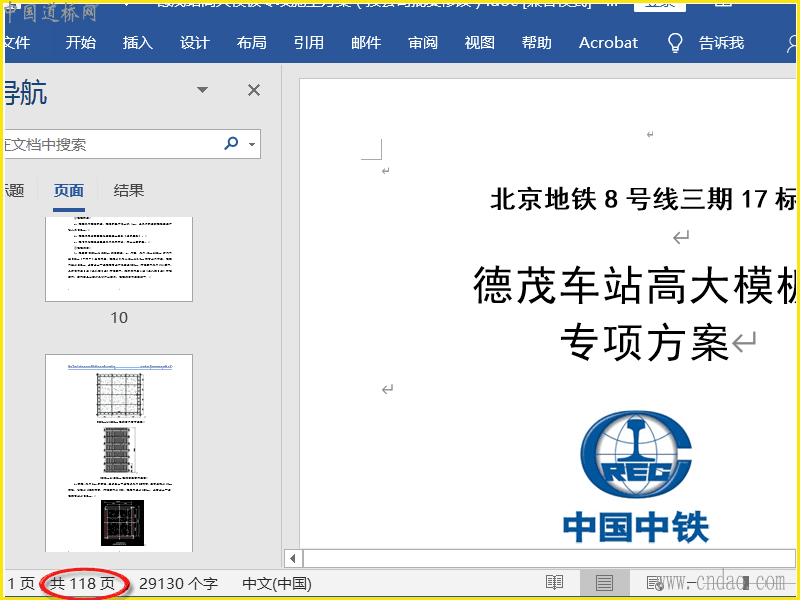Click the 中国中铁 logo text
The height and width of the screenshot is (600, 800).
636,528
